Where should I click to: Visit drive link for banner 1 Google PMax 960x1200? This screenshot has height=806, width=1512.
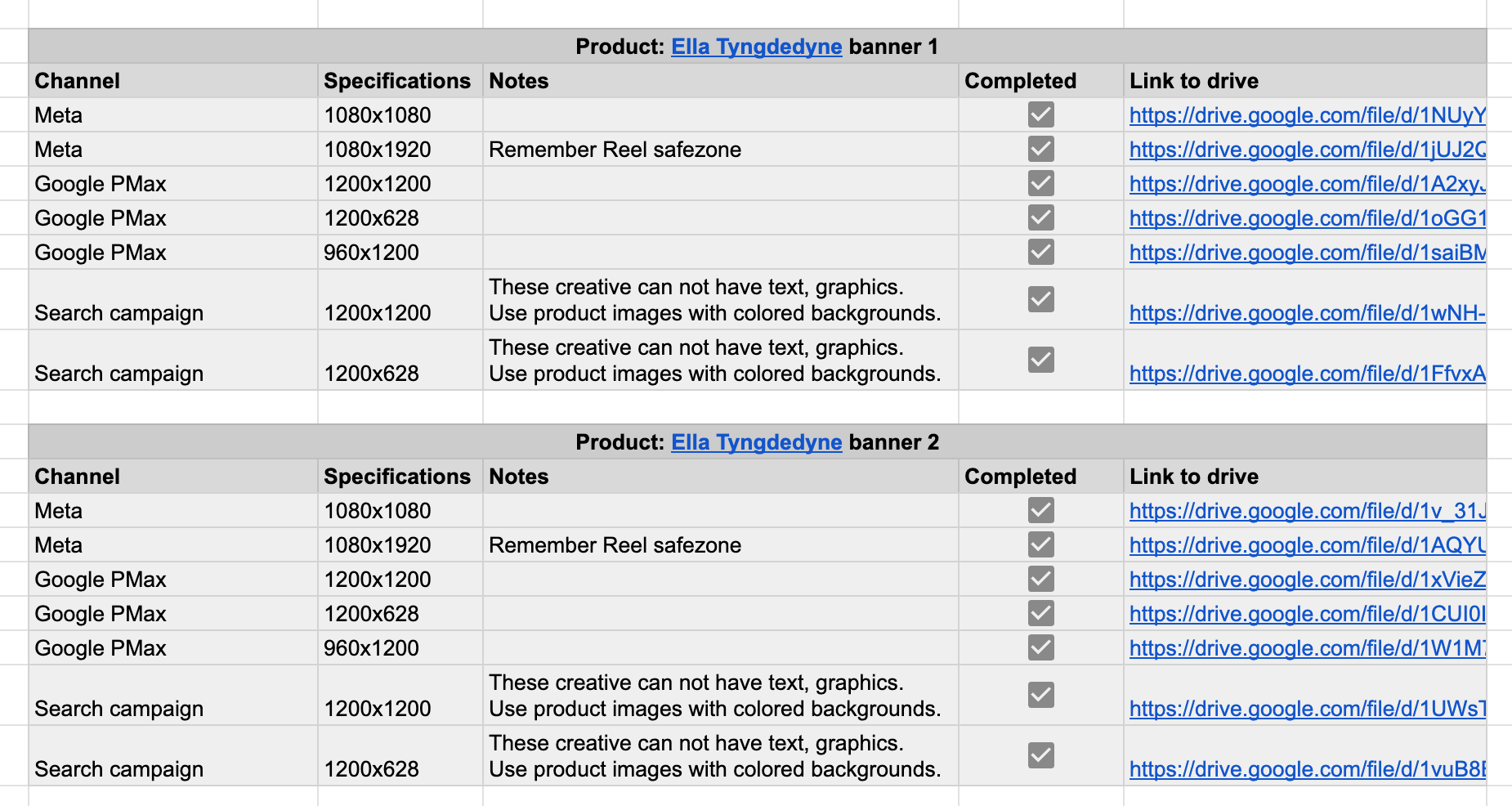point(1307,253)
